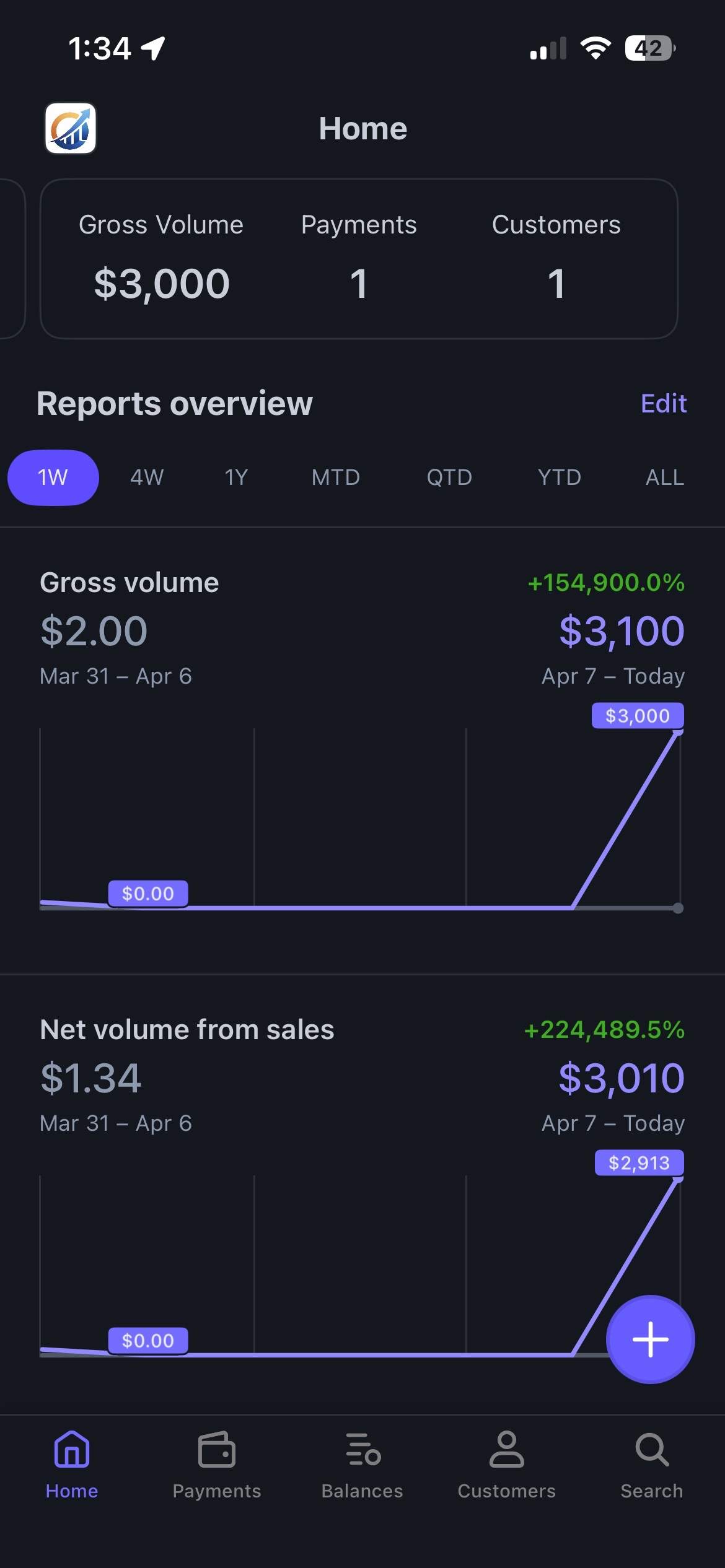
Task: Show ALL time range
Action: [665, 477]
